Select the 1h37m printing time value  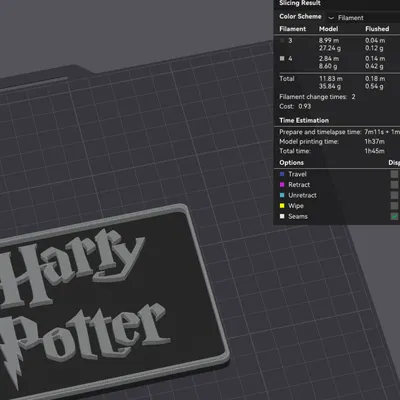tap(375, 142)
